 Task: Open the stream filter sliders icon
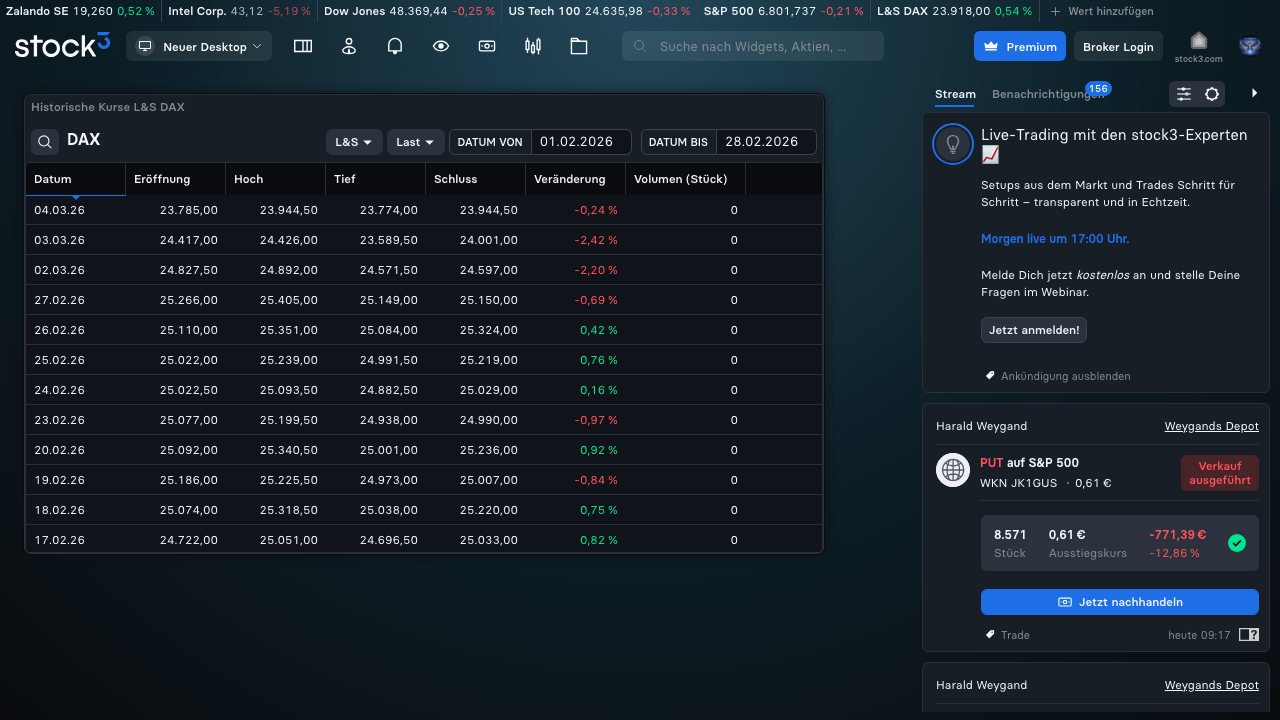tap(1184, 94)
